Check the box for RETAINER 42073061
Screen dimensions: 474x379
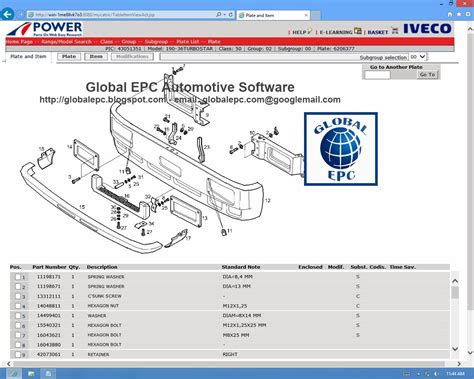click(18, 354)
